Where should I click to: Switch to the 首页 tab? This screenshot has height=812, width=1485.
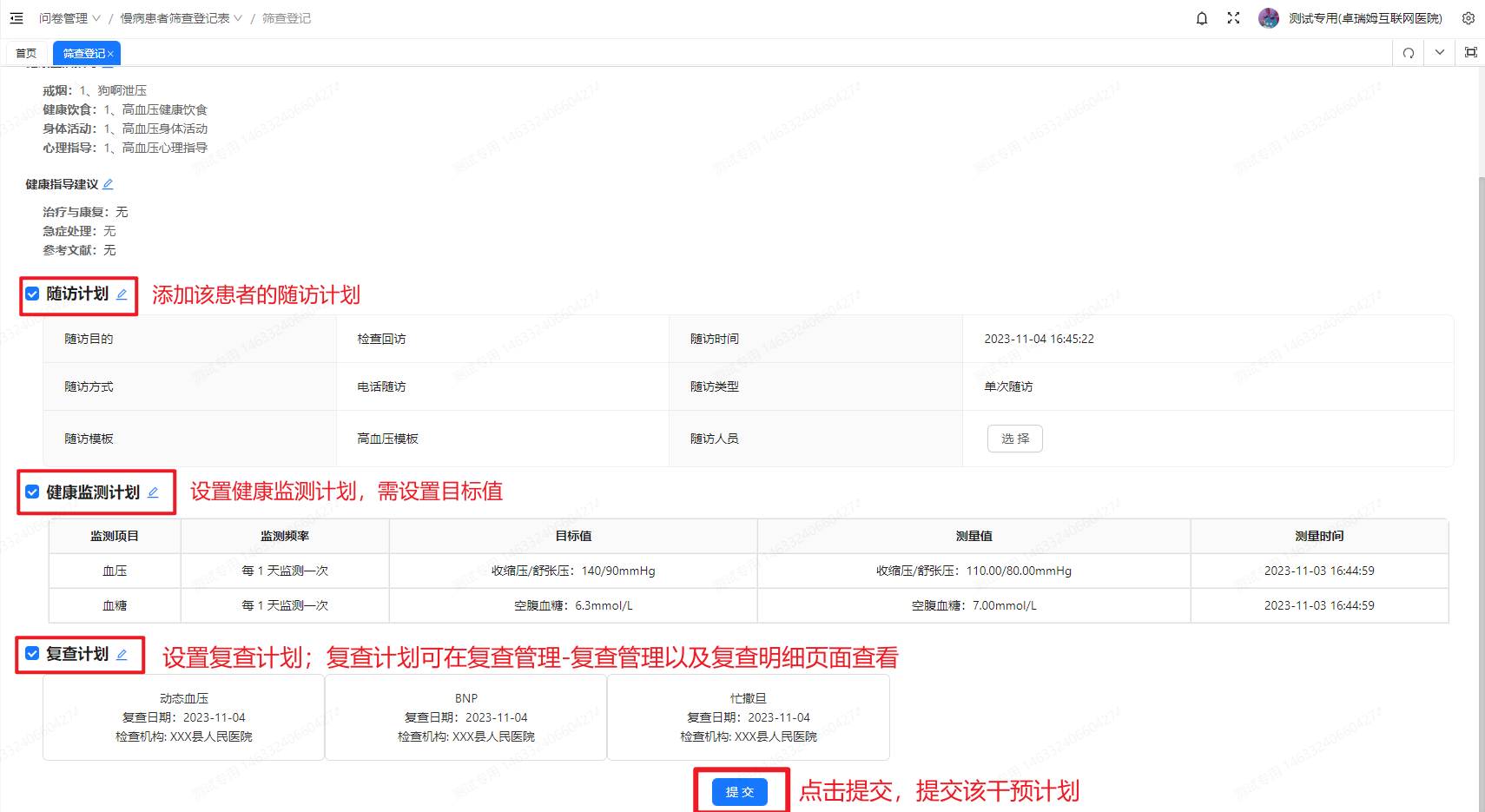[25, 52]
